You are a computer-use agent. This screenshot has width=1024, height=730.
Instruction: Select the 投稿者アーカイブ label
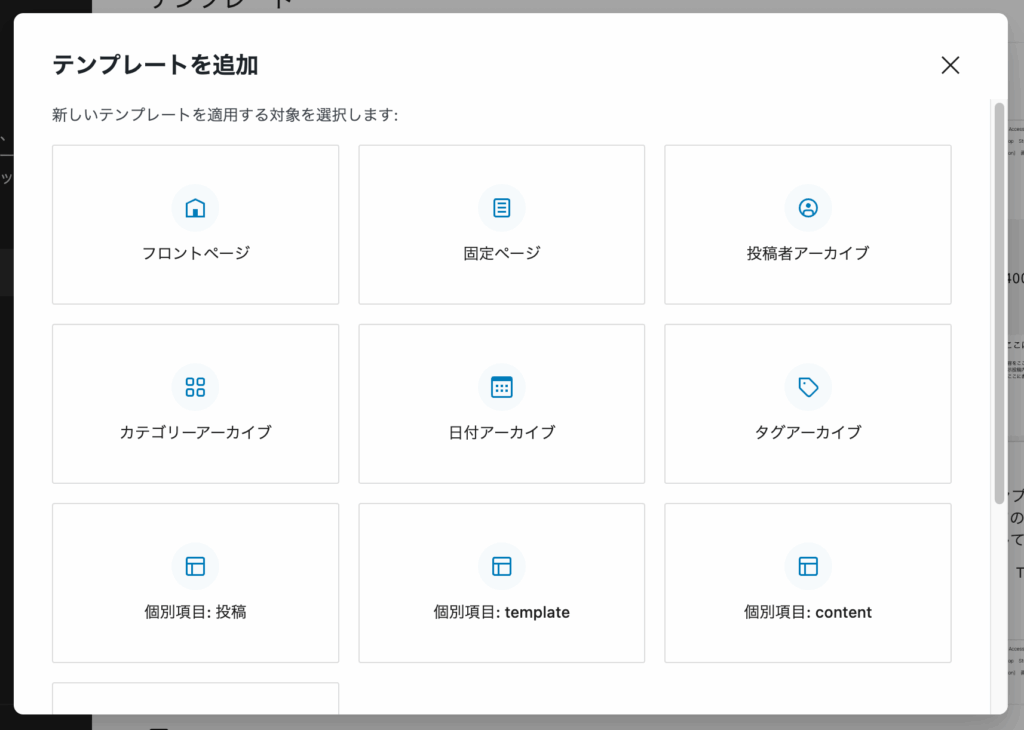click(x=808, y=253)
